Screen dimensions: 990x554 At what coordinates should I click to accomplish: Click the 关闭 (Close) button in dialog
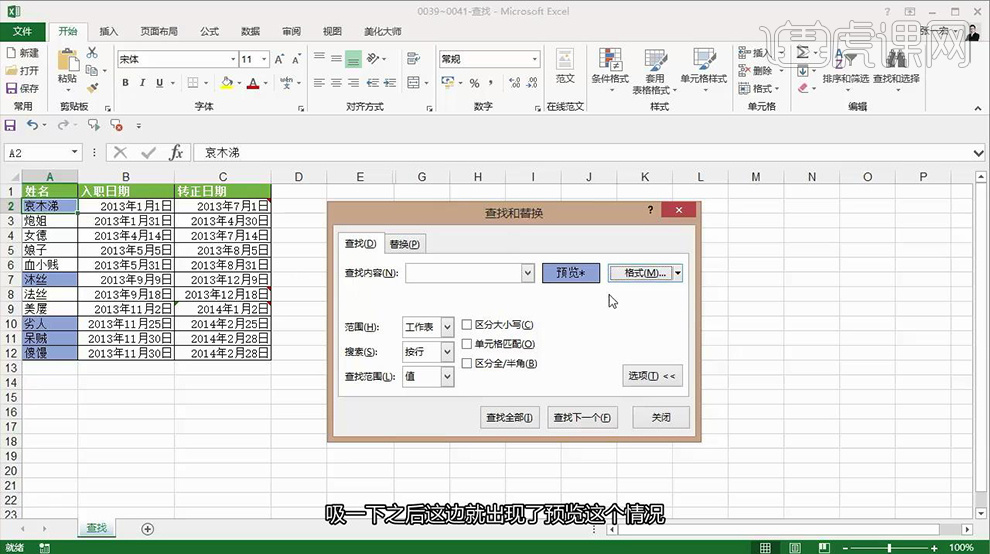[661, 418]
